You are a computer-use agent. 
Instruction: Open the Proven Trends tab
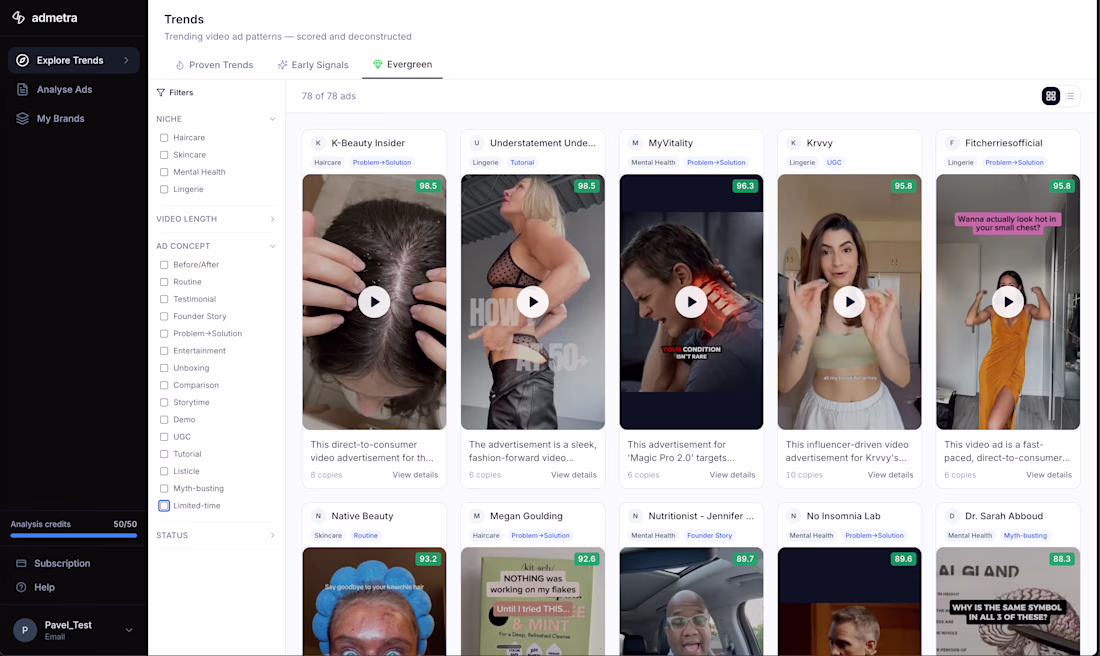[x=214, y=65]
